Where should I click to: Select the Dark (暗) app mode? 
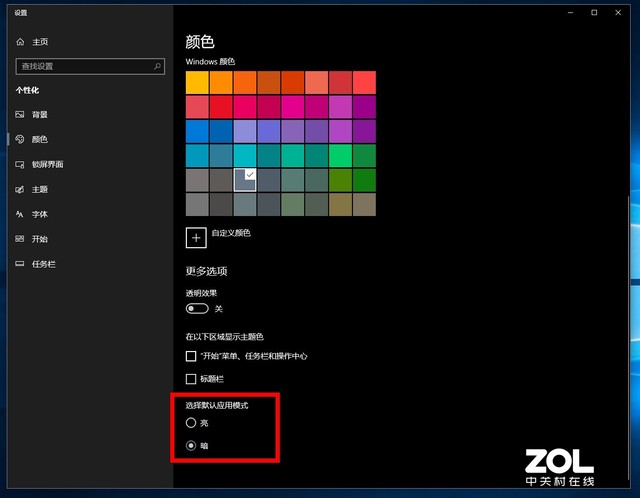[x=192, y=446]
